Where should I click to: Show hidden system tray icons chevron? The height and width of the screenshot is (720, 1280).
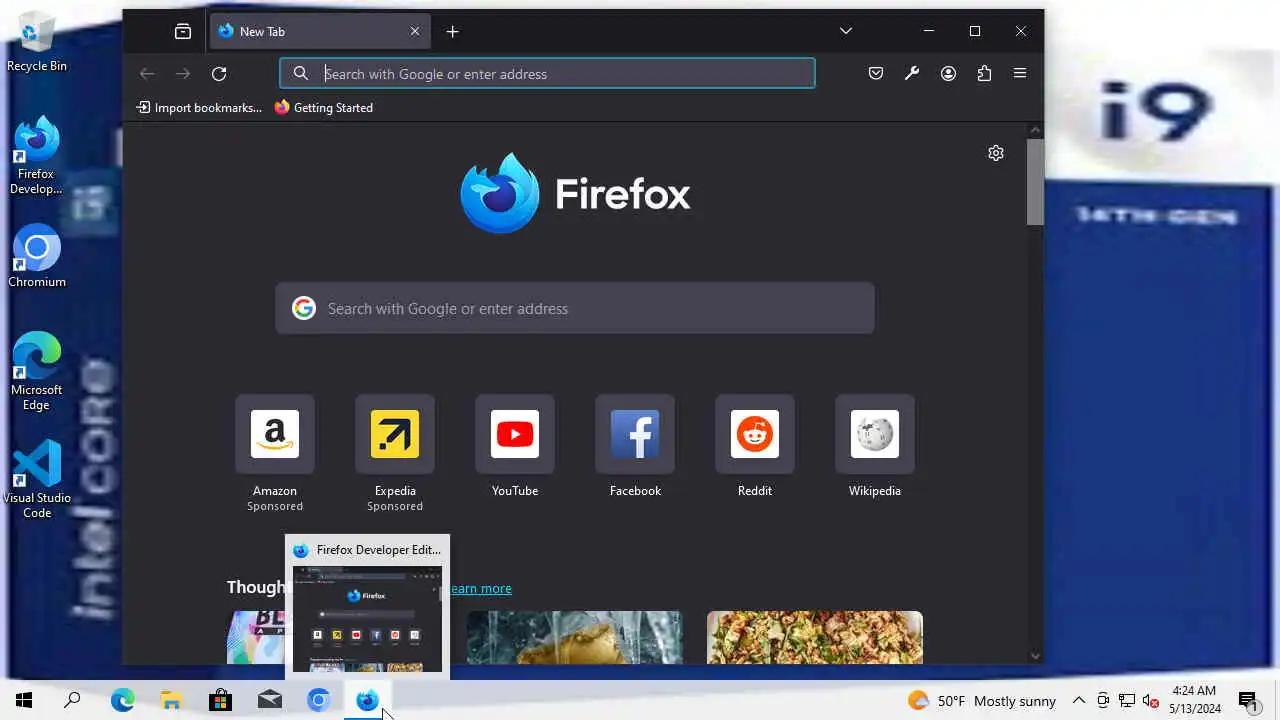click(1079, 701)
